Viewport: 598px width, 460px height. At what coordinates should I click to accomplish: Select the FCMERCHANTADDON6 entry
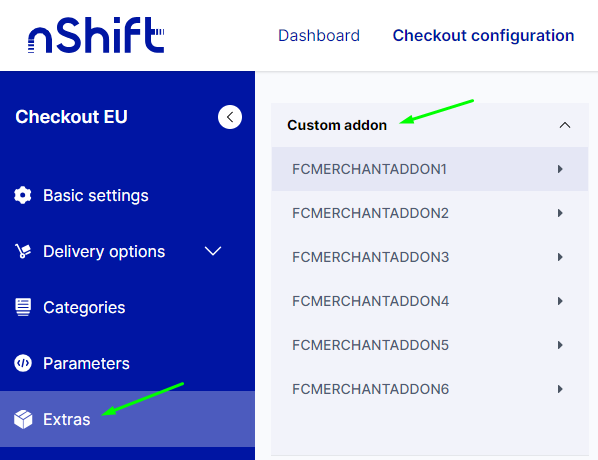click(x=430, y=389)
